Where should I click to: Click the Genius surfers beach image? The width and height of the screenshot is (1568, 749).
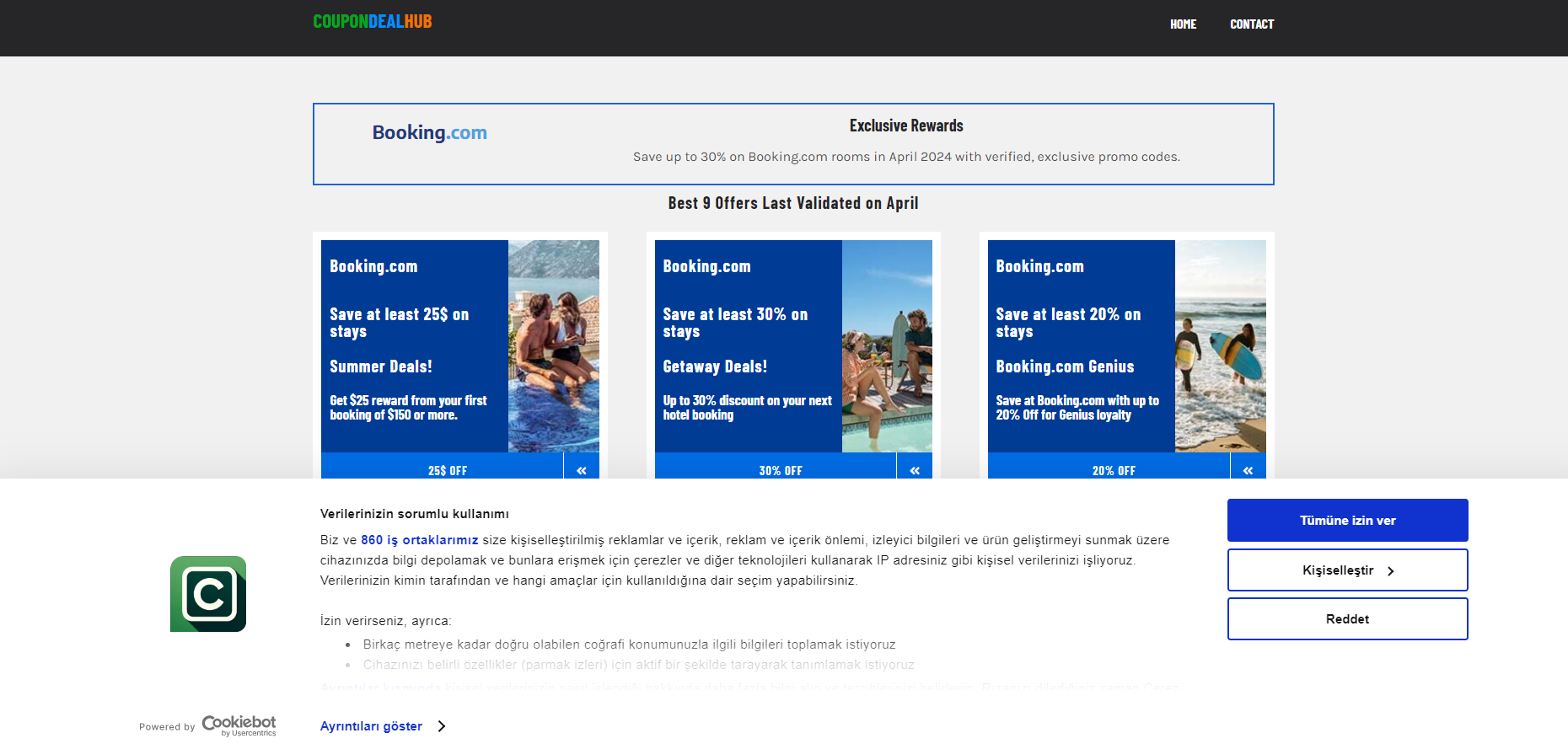(1221, 346)
